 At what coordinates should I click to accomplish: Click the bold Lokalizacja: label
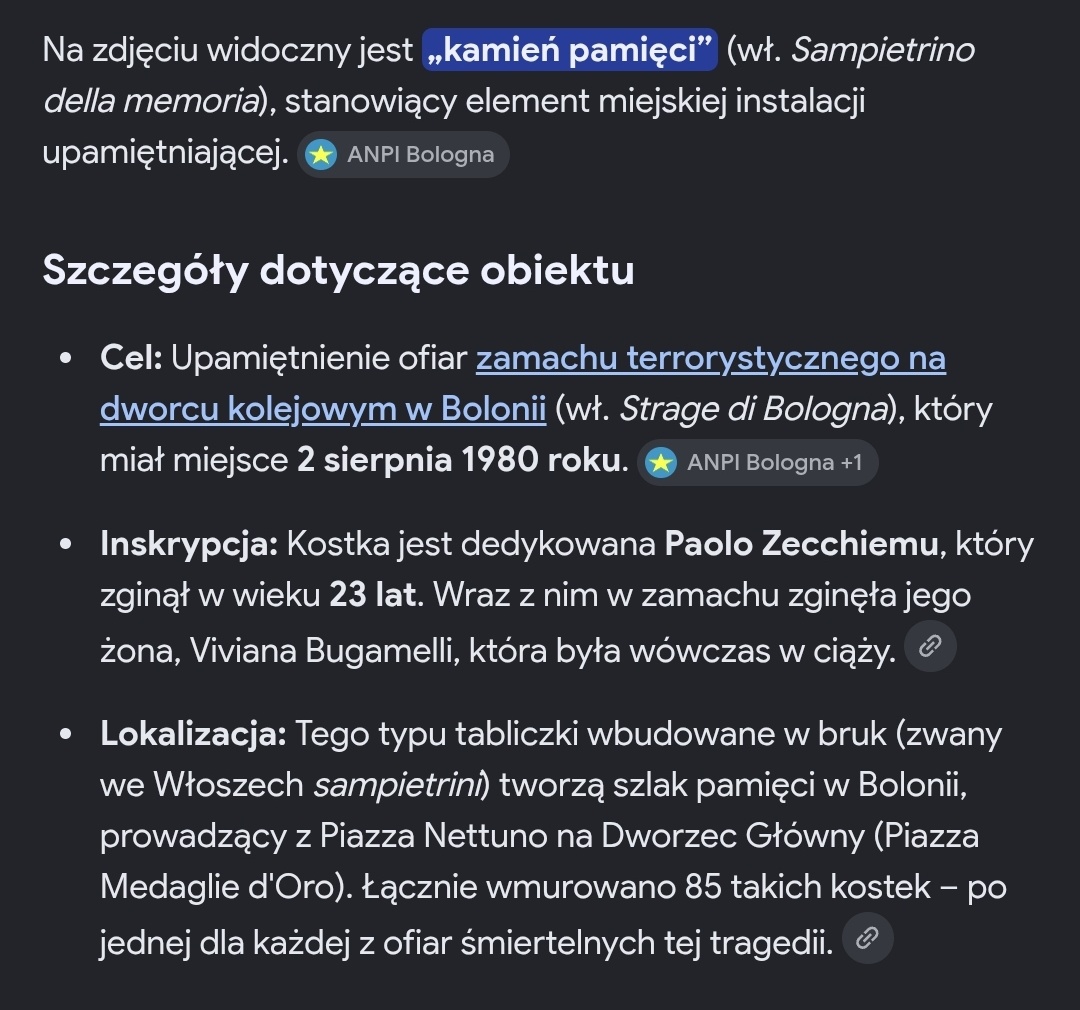click(x=193, y=734)
